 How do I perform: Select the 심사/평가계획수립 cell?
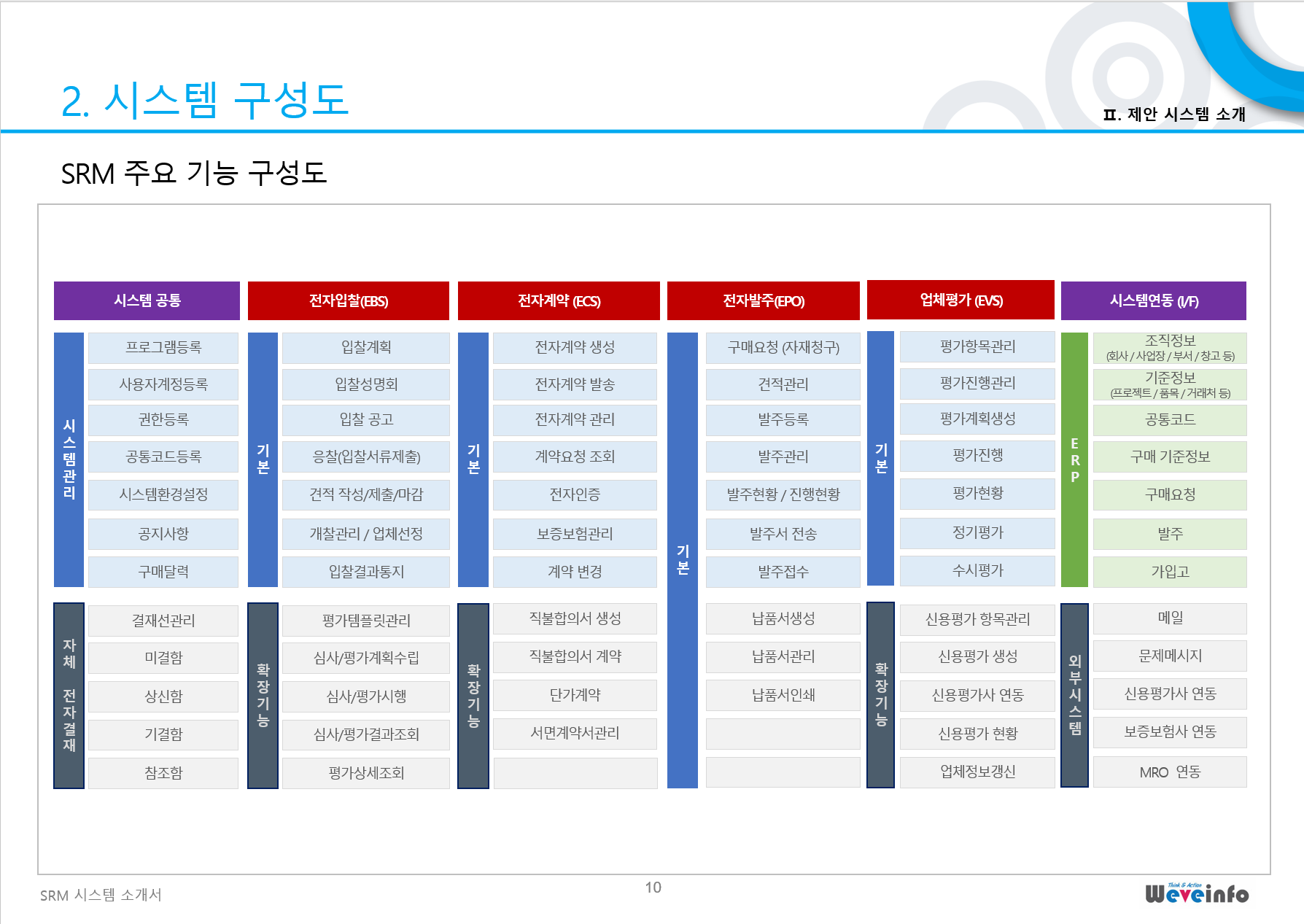[366, 658]
